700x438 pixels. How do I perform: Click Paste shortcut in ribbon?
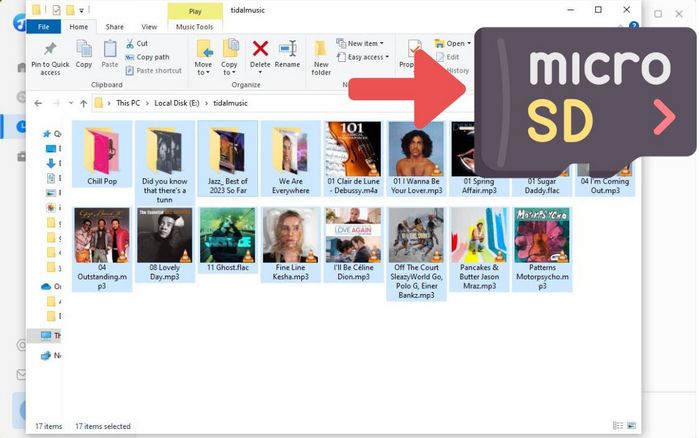(x=154, y=71)
